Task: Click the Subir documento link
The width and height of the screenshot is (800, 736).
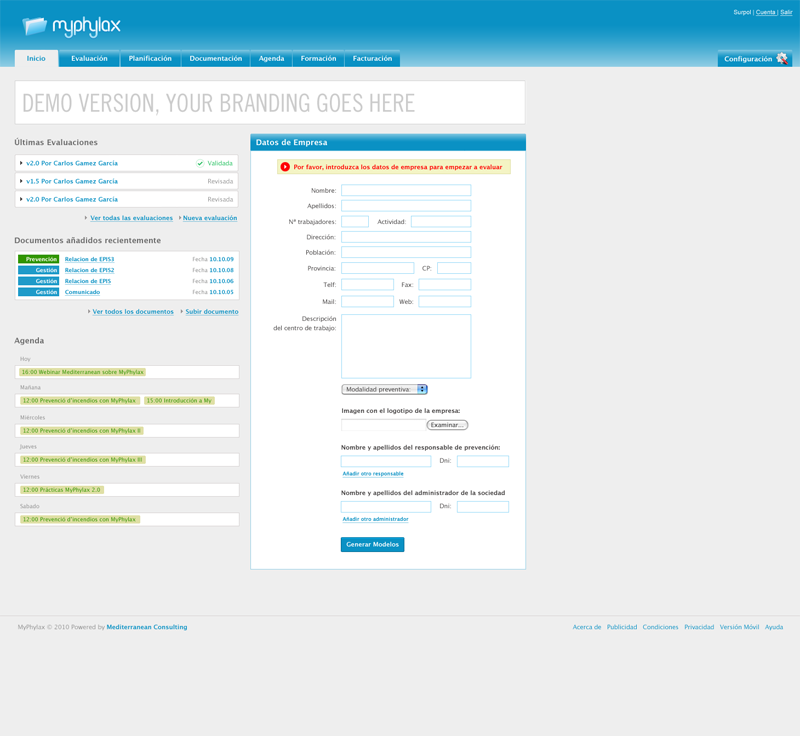Action: pyautogui.click(x=212, y=312)
